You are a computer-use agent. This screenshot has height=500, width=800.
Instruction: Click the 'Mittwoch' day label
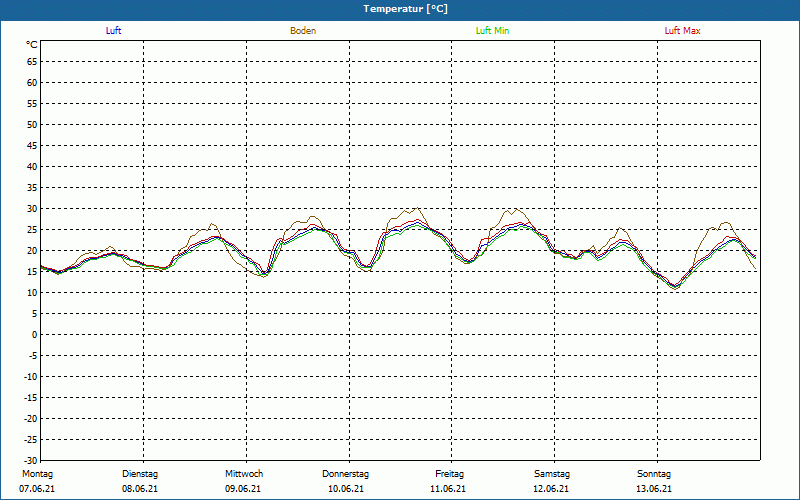coord(244,474)
